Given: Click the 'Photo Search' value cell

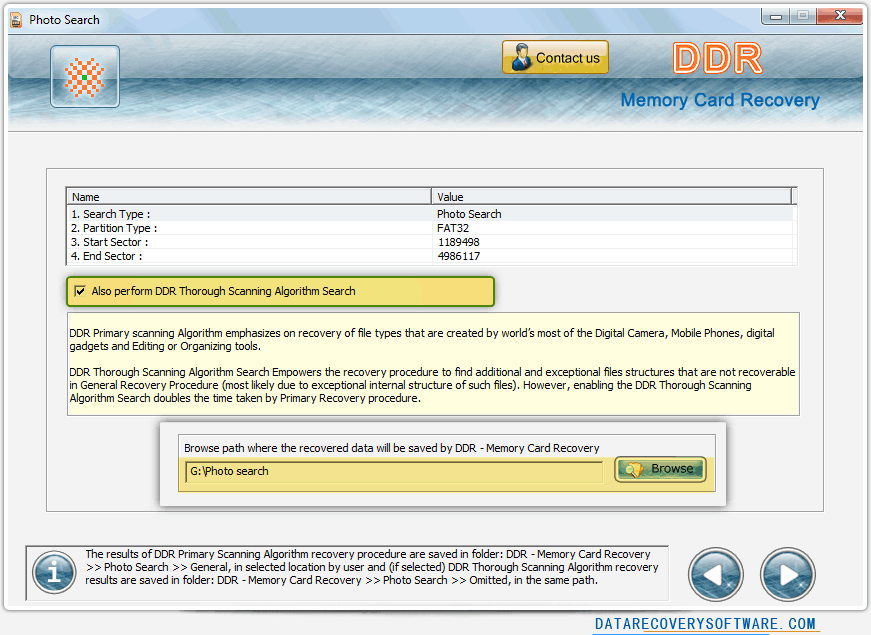Looking at the screenshot, I should pos(469,214).
